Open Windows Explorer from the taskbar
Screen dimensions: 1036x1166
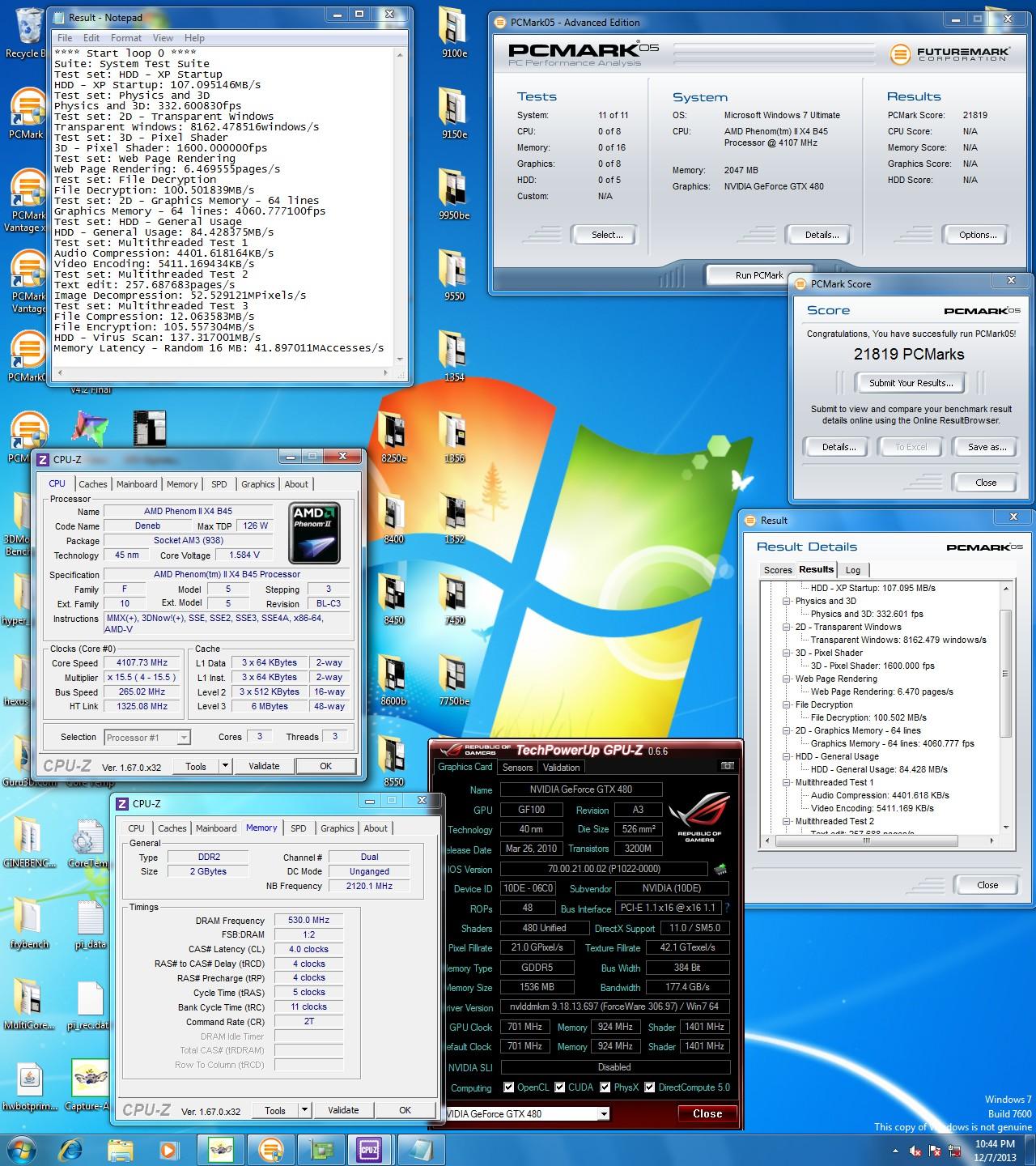[121, 1149]
